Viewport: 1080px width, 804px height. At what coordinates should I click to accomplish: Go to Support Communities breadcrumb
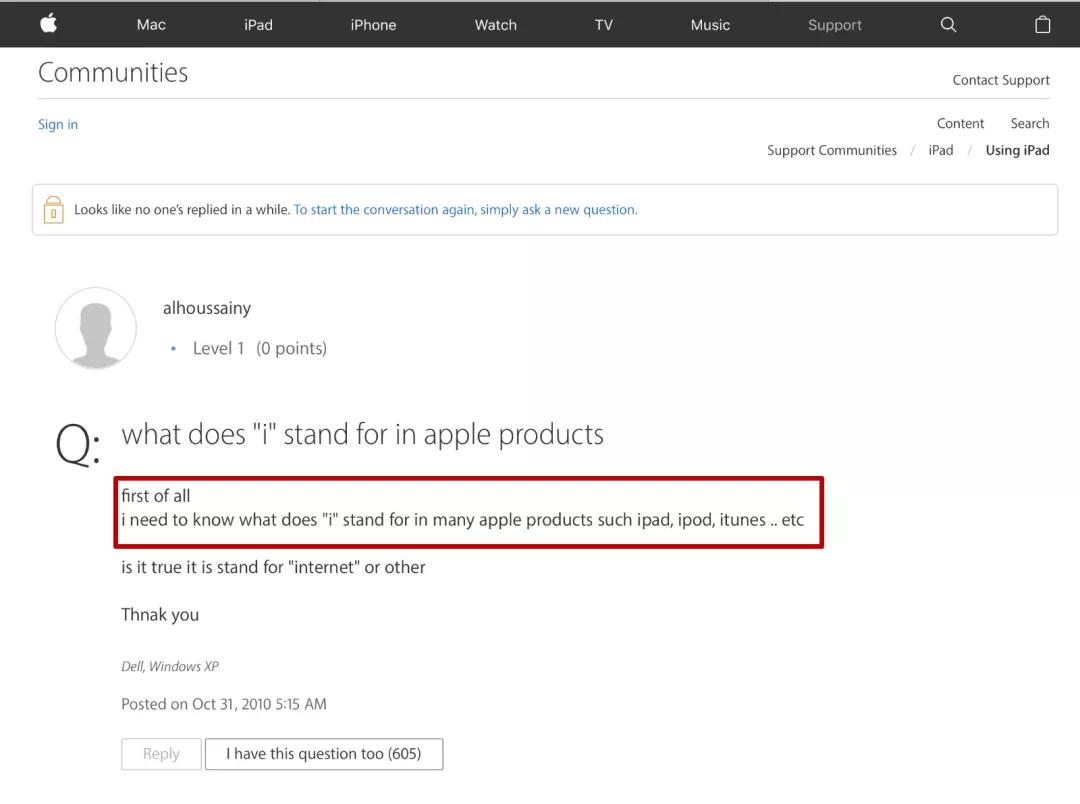pyautogui.click(x=831, y=150)
